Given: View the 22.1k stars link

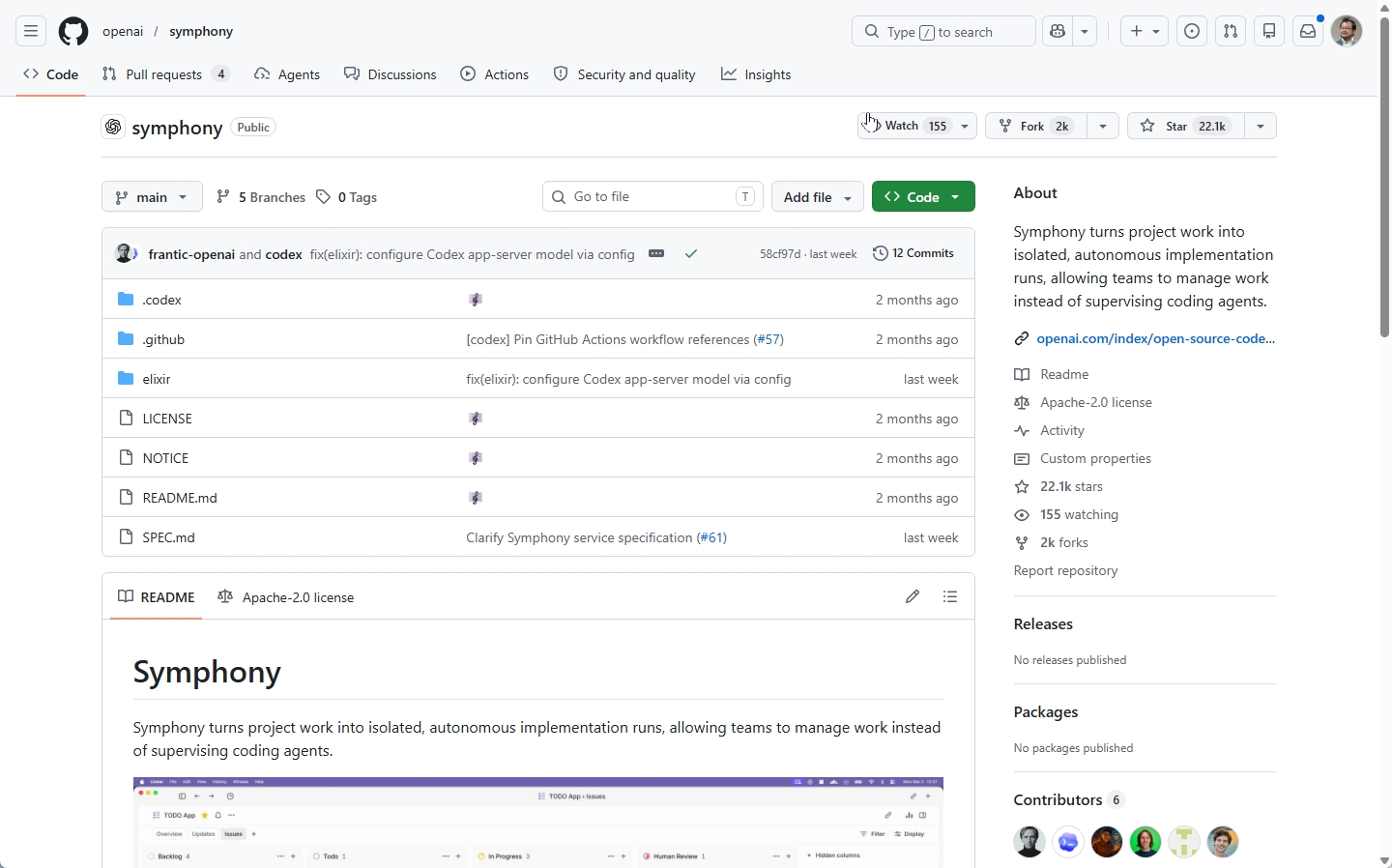Looking at the screenshot, I should (1058, 486).
